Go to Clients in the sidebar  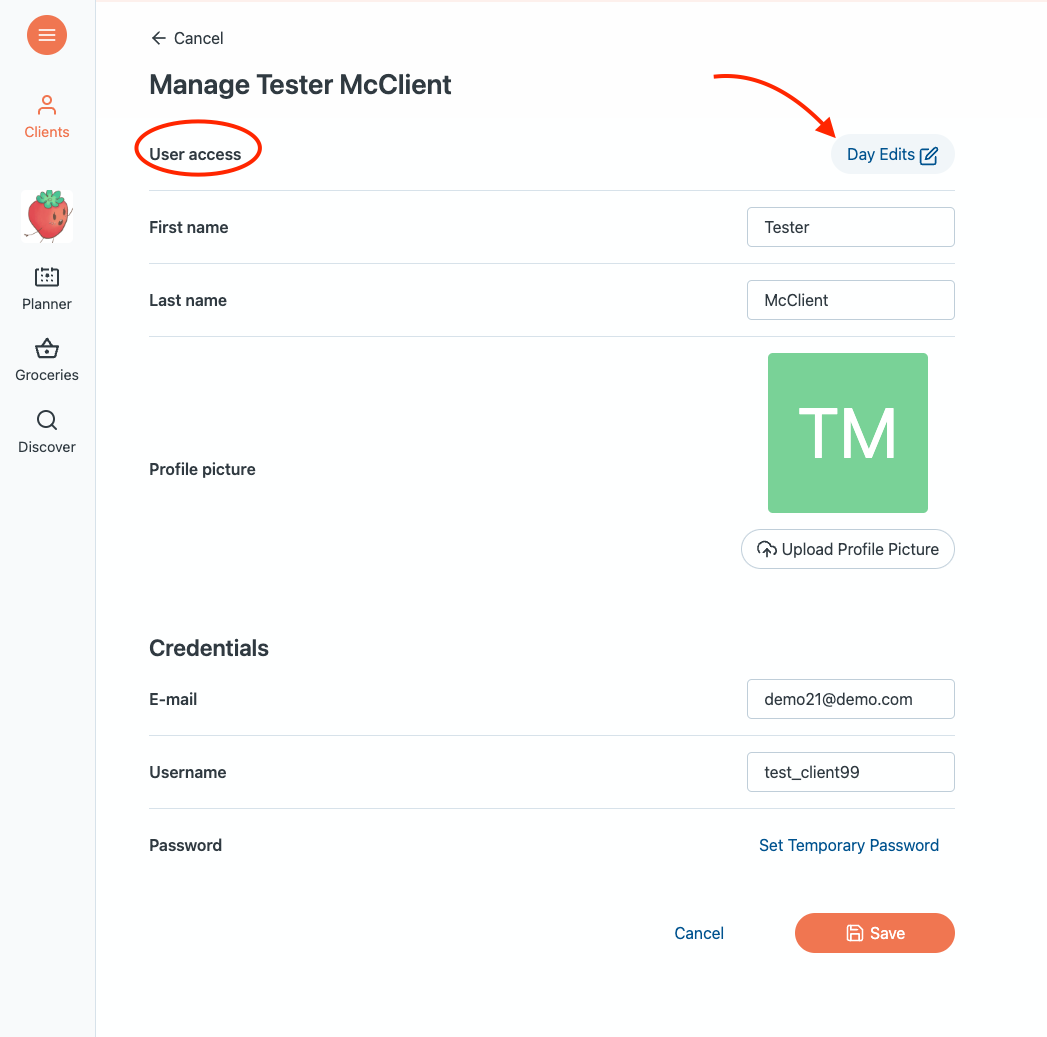pyautogui.click(x=47, y=116)
